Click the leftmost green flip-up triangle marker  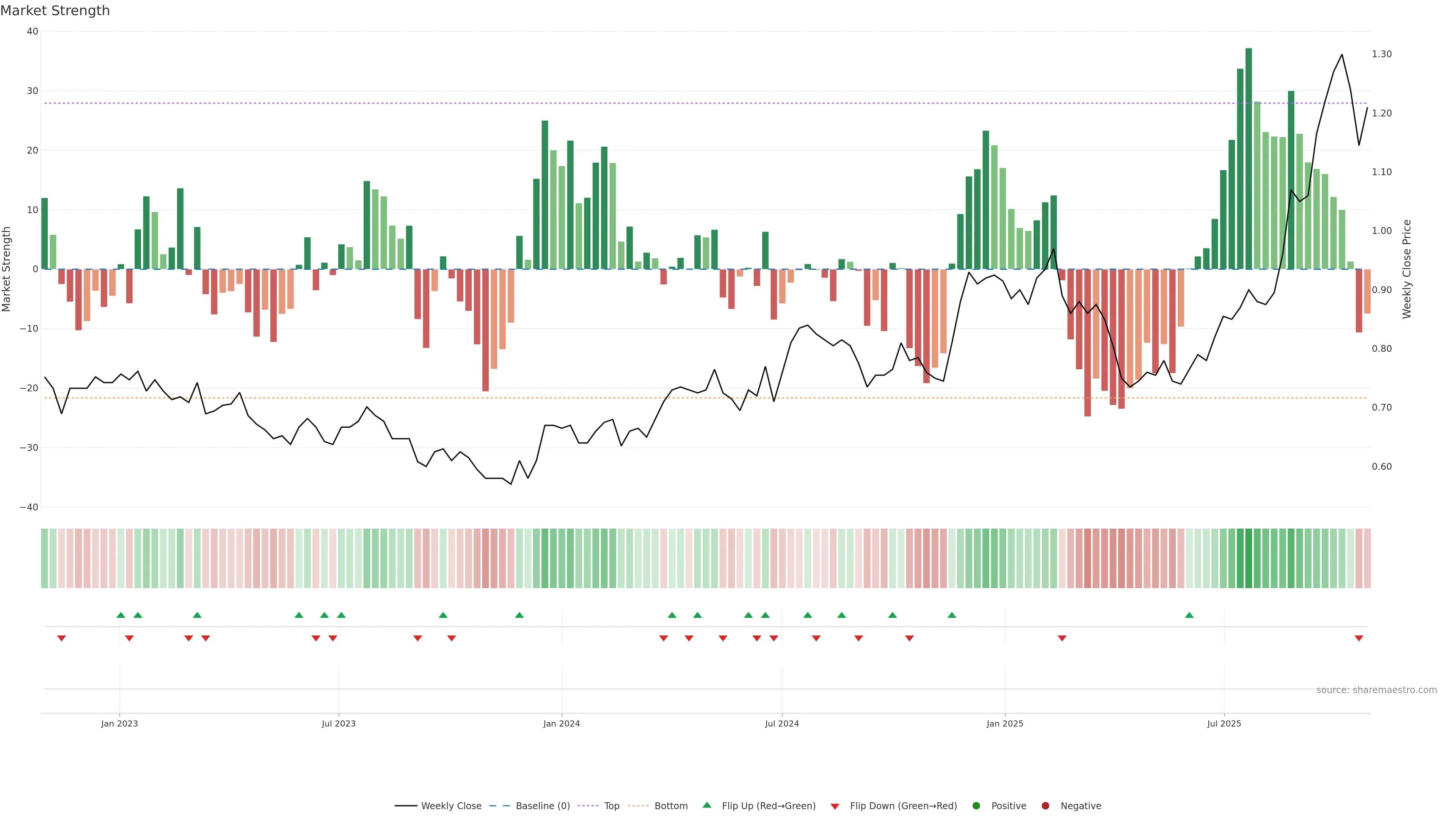(121, 615)
